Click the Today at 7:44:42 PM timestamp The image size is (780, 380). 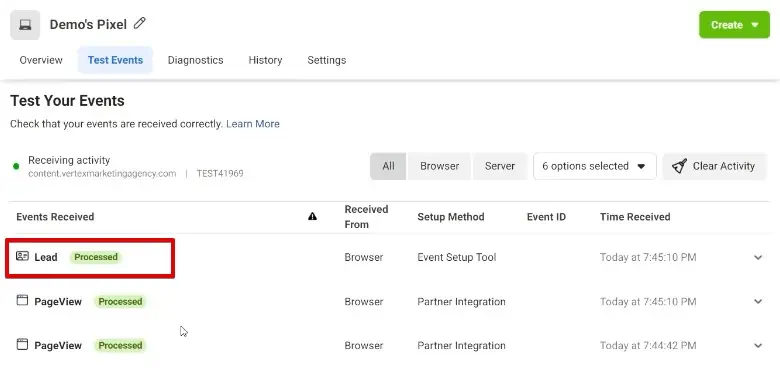tap(648, 345)
